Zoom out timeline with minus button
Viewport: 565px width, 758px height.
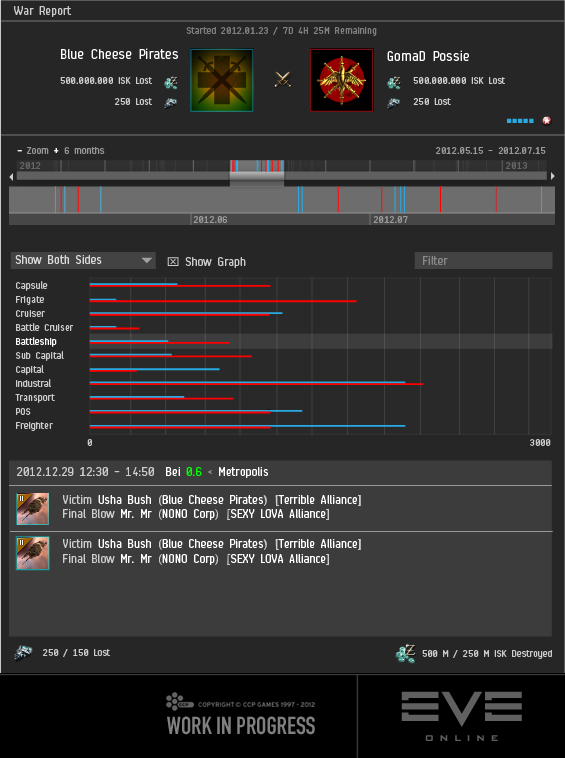point(20,150)
